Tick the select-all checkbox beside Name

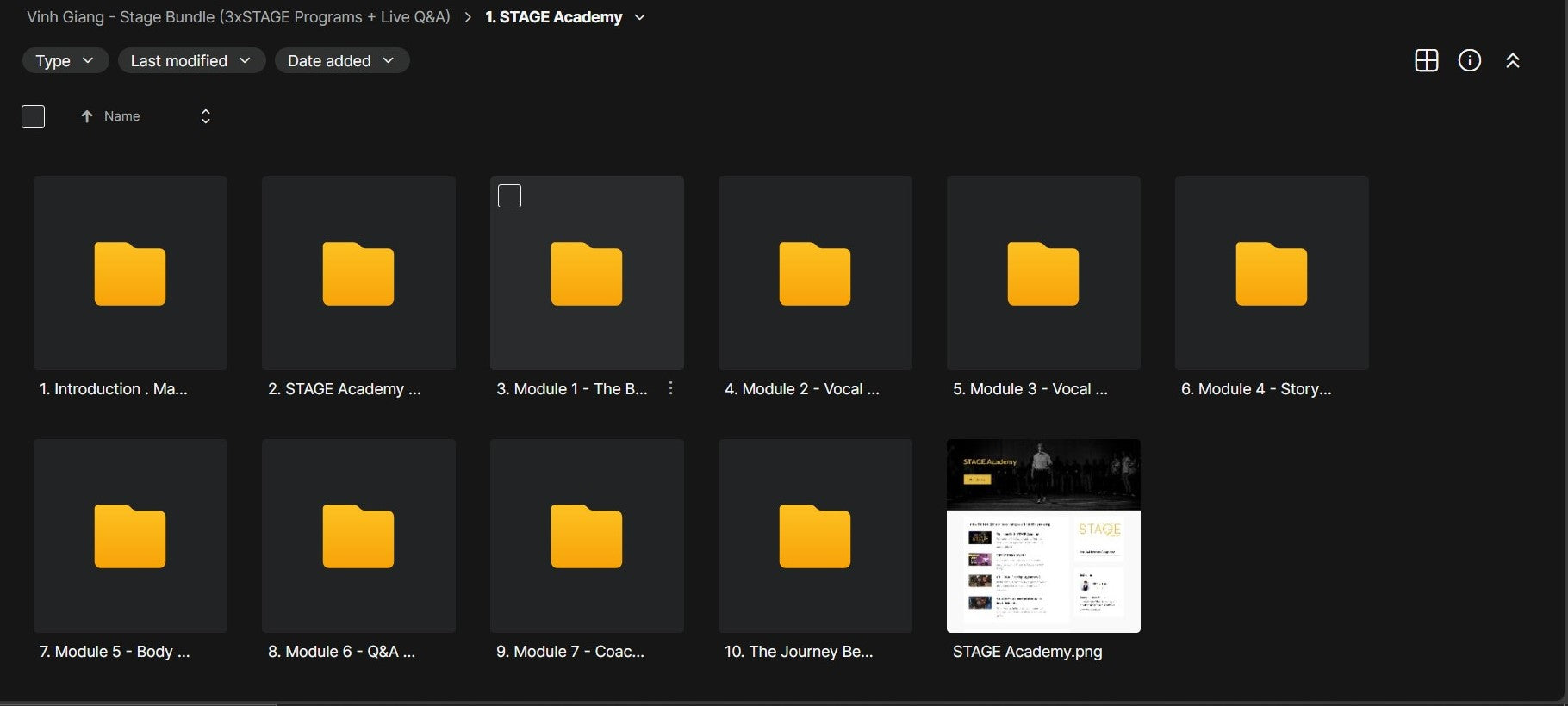[33, 116]
